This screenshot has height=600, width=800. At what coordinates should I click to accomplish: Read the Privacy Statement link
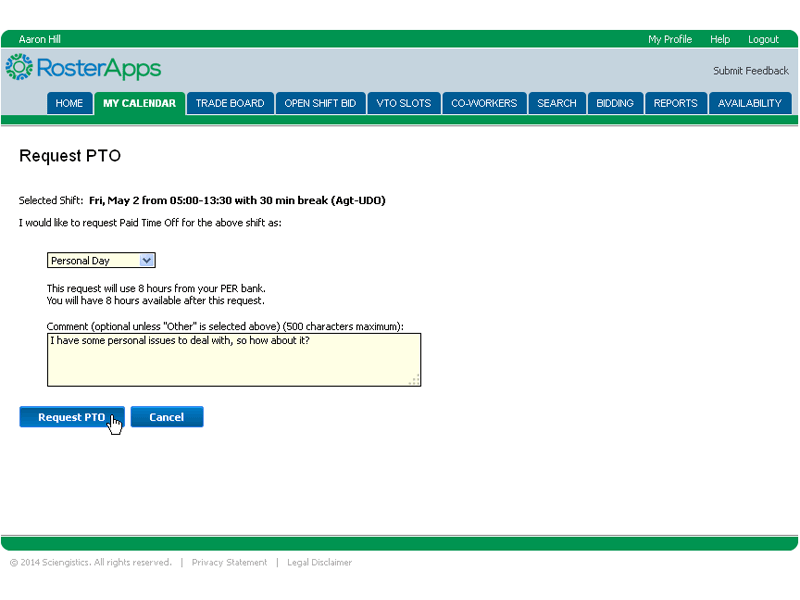pos(229,563)
